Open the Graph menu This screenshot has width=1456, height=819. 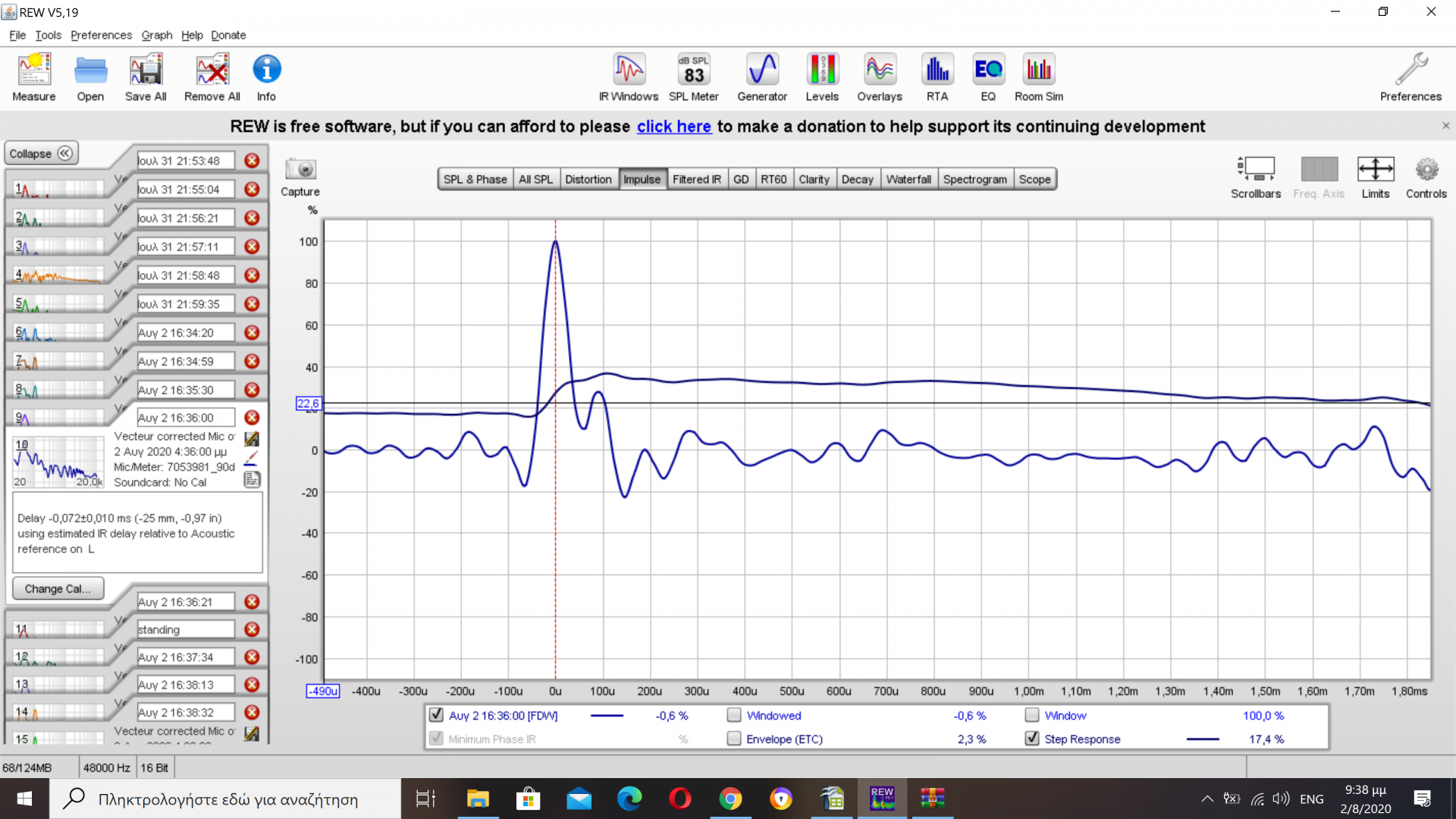coord(156,35)
